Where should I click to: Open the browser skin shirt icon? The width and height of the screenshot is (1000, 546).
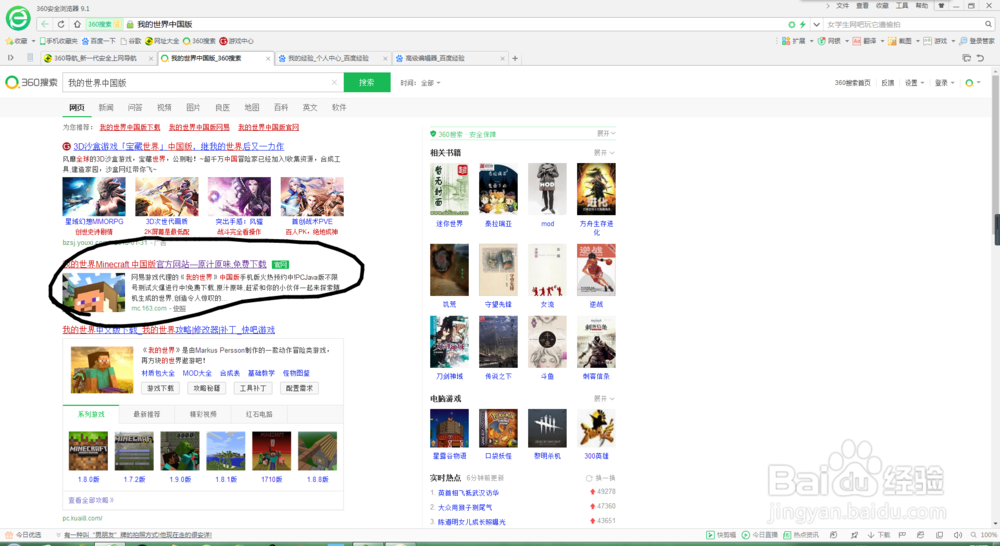coord(941,6)
